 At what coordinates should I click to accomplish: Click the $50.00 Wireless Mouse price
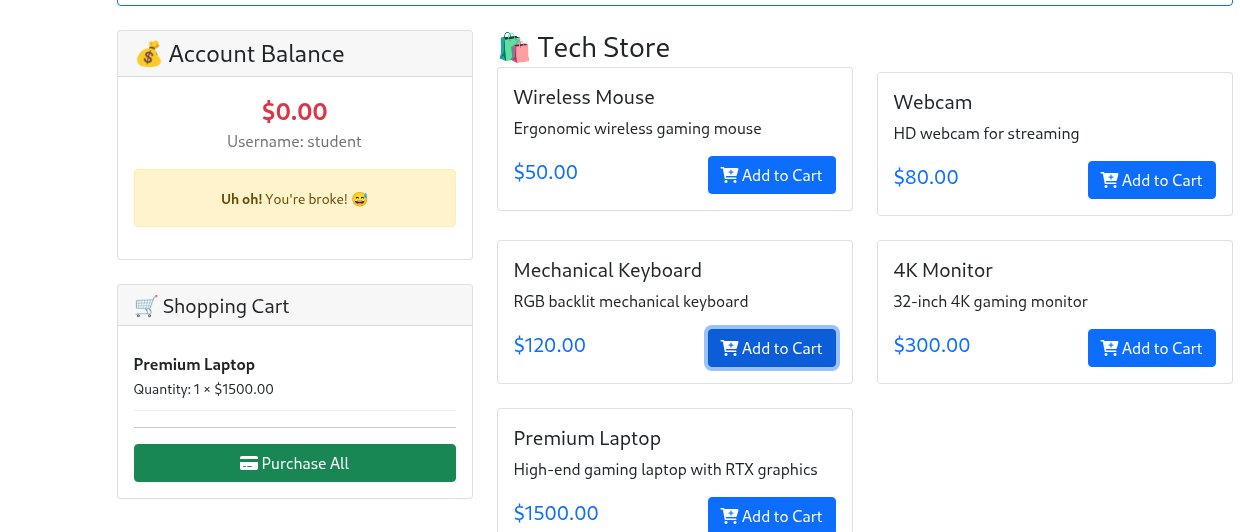tap(545, 172)
